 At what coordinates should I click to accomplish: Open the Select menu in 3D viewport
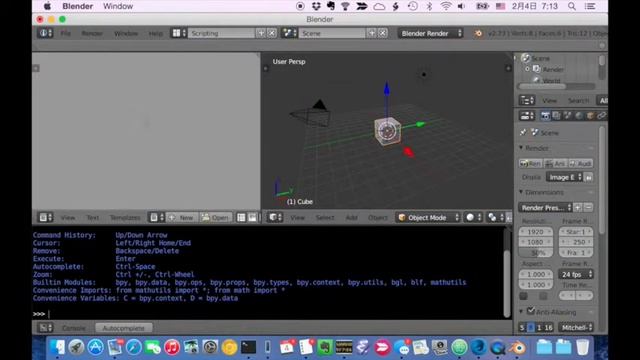click(325, 218)
